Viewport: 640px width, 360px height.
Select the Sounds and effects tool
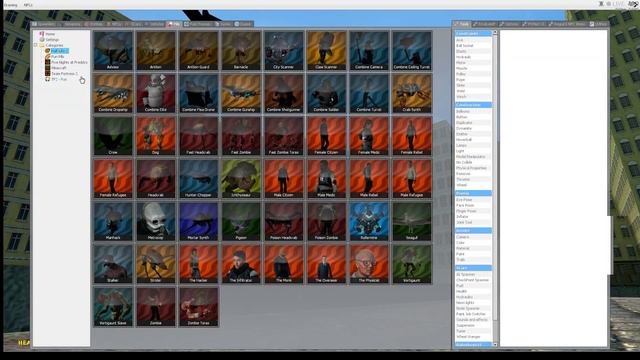(x=473, y=320)
